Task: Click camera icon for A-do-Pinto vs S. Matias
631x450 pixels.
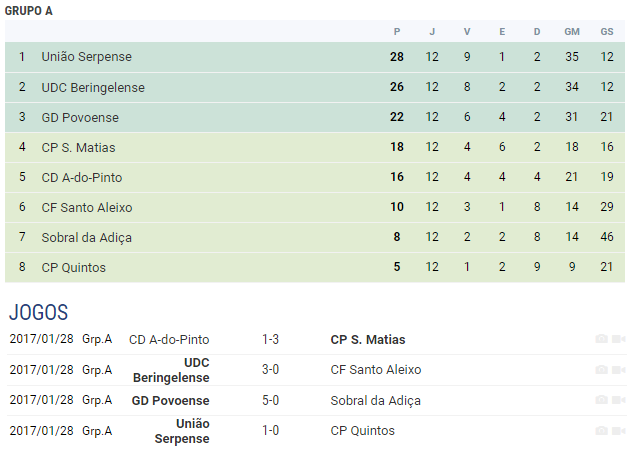Action: pos(601,340)
